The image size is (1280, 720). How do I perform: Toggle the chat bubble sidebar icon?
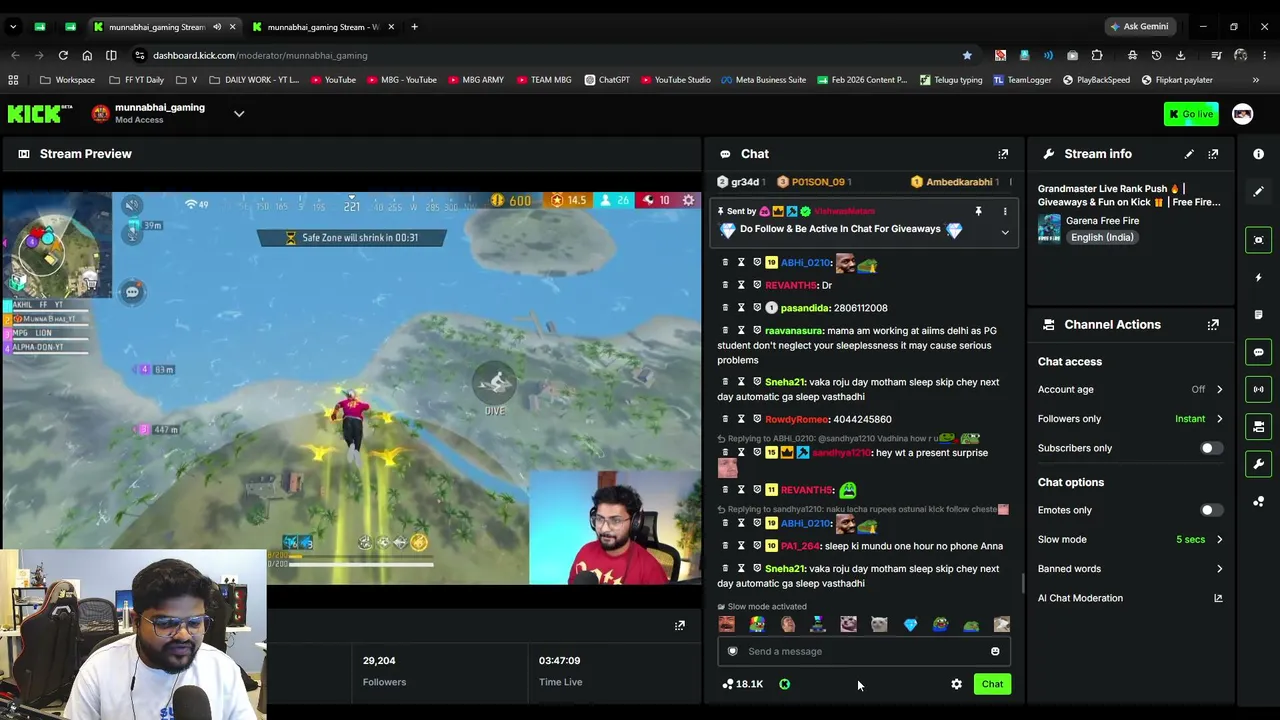click(x=1258, y=352)
